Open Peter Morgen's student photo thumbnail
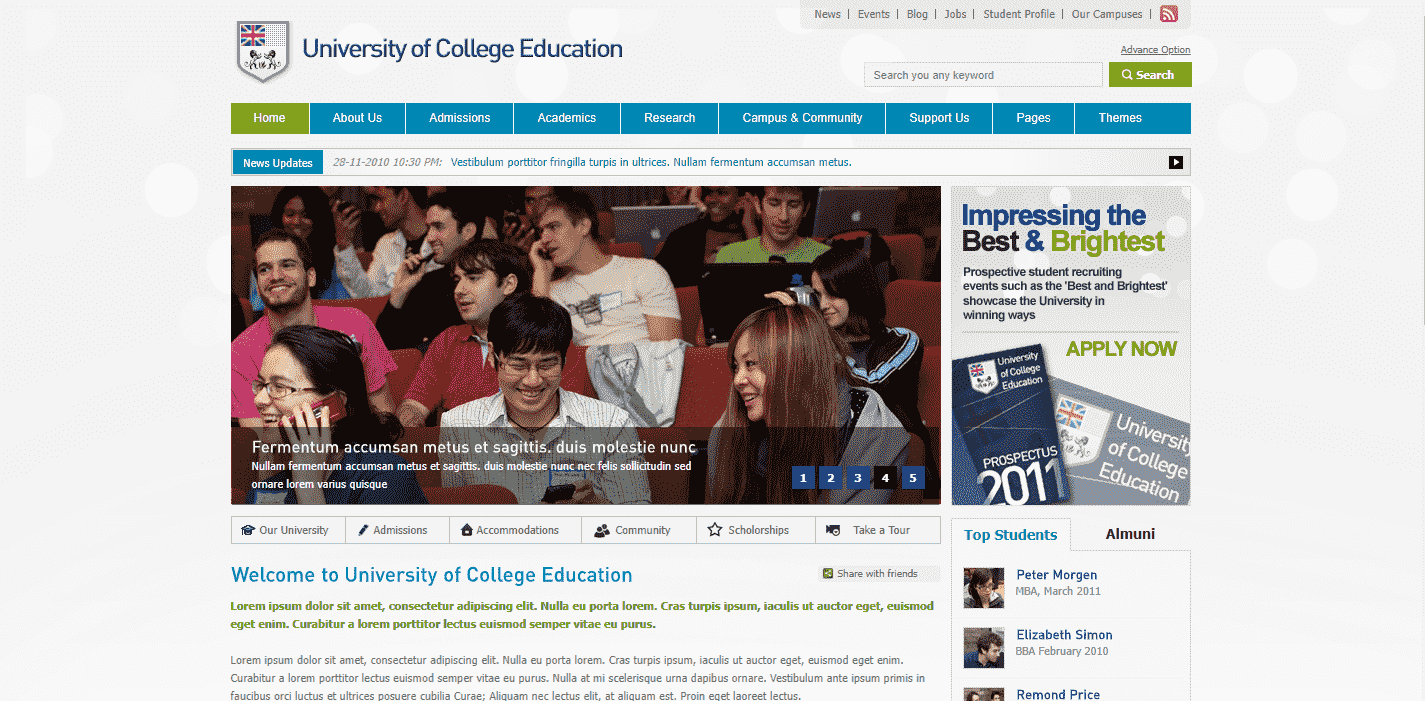The height and width of the screenshot is (701, 1425). 983,588
